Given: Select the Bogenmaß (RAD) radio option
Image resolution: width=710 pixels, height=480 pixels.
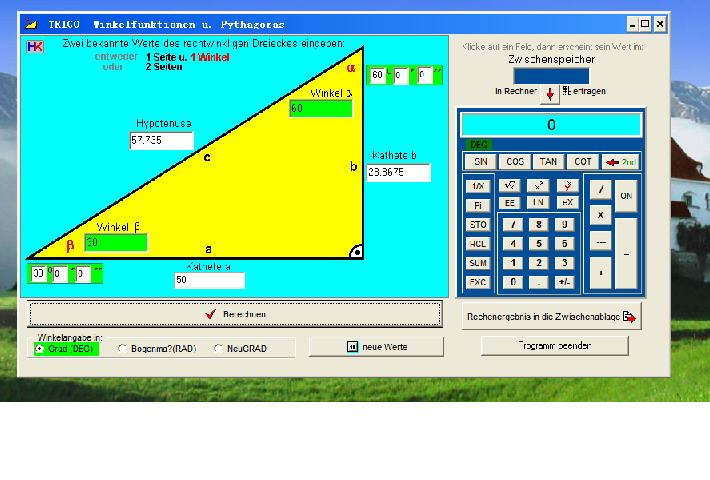Looking at the screenshot, I should [157, 349].
